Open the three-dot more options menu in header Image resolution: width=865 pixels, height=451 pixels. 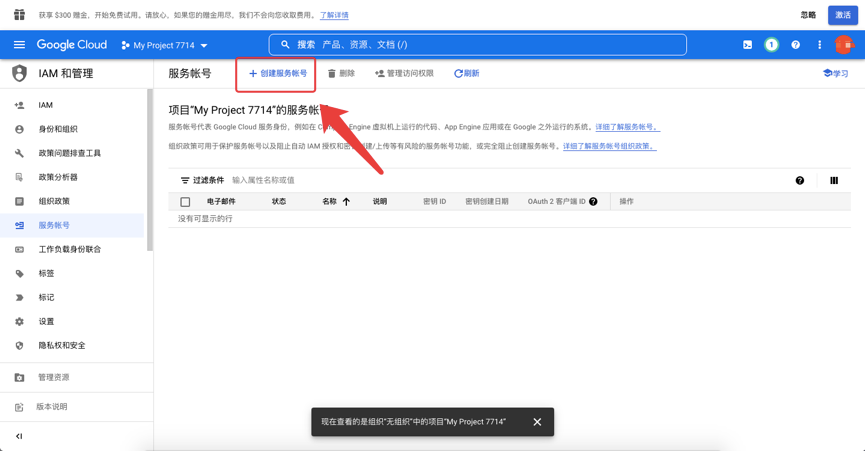819,45
